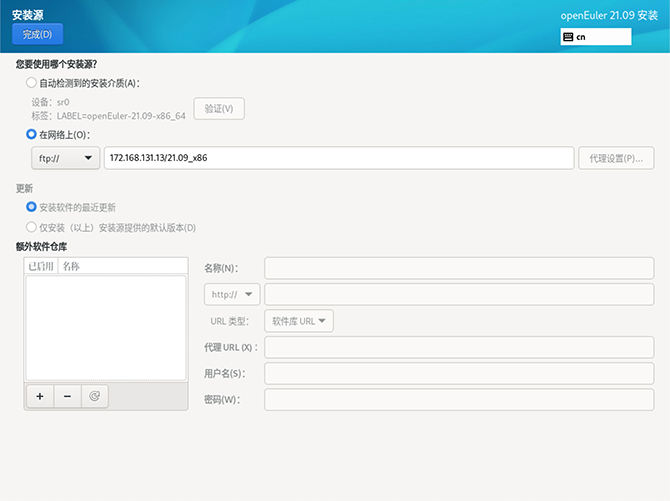Click the install source URL field 172.168.131.13
This screenshot has width=670, height=501.
coord(339,158)
